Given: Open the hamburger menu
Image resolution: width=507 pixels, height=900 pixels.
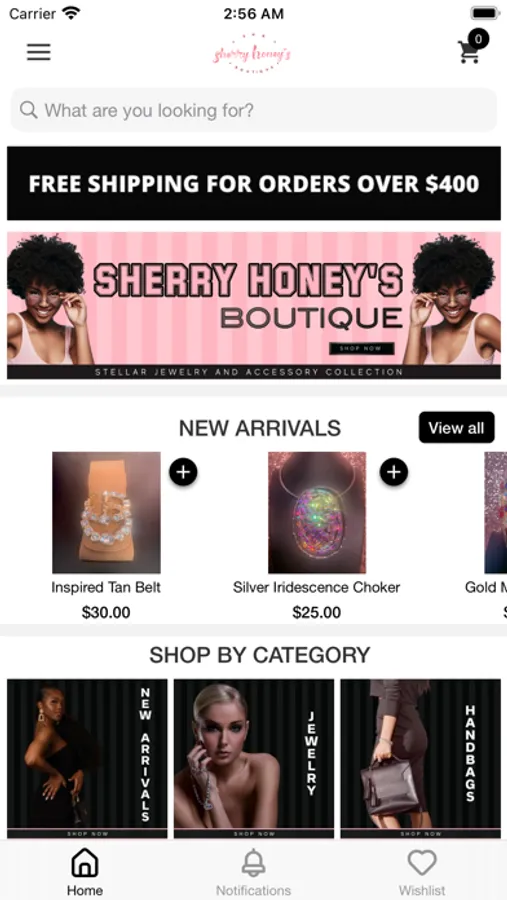Looking at the screenshot, I should point(38,52).
